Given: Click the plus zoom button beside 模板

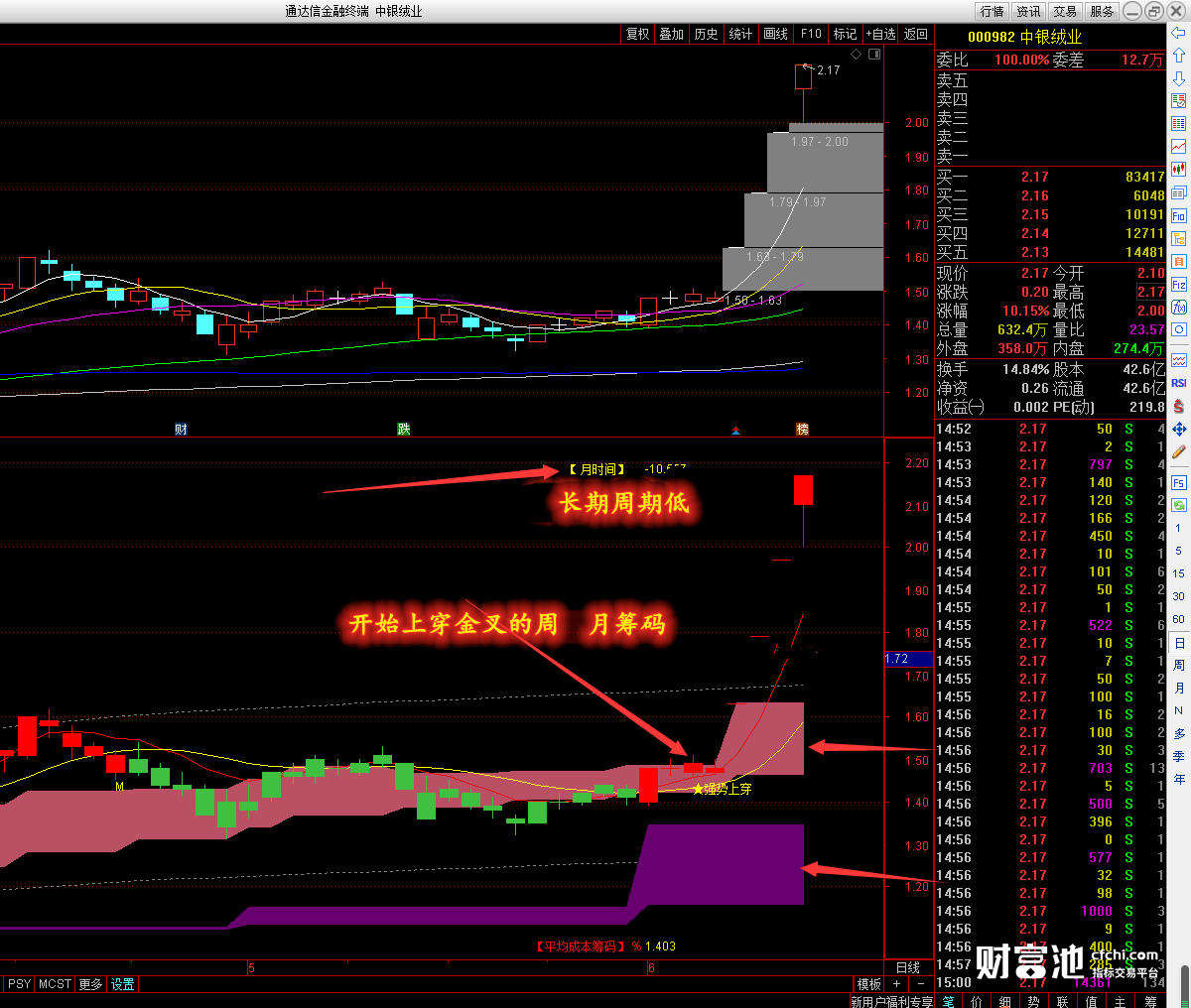Looking at the screenshot, I should point(897,984).
